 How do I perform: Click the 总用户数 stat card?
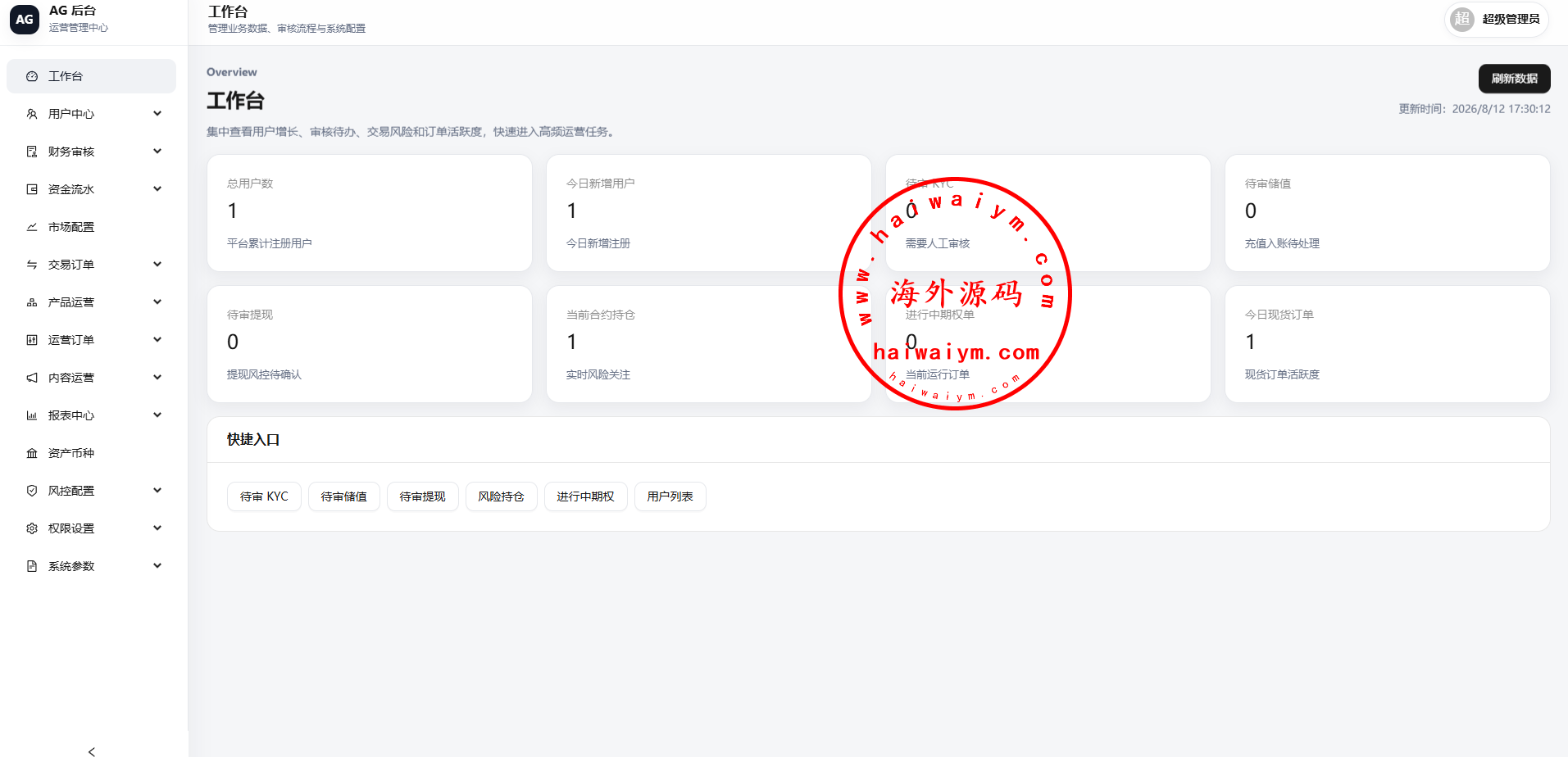(370, 213)
